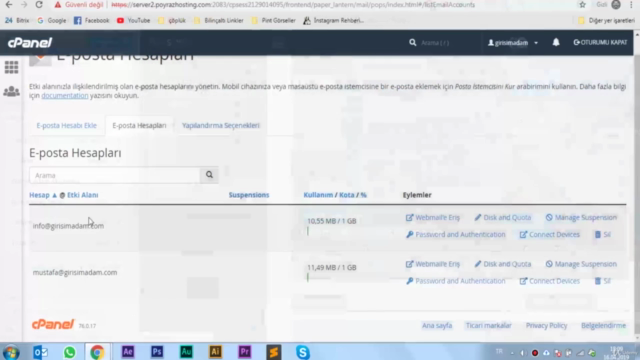
Task: Open Password and Authentication for mustafa account
Action: (x=456, y=281)
